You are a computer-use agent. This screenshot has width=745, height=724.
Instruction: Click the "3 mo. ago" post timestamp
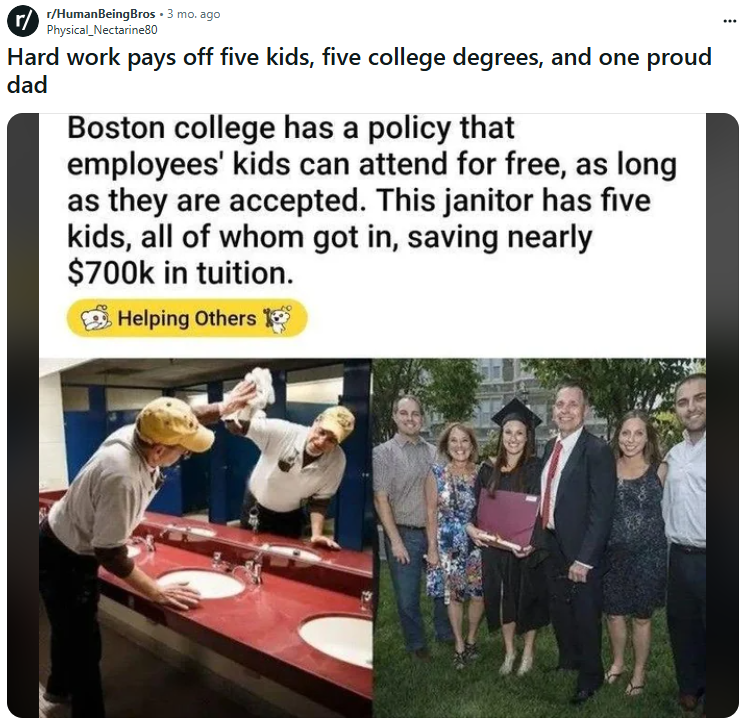point(194,14)
